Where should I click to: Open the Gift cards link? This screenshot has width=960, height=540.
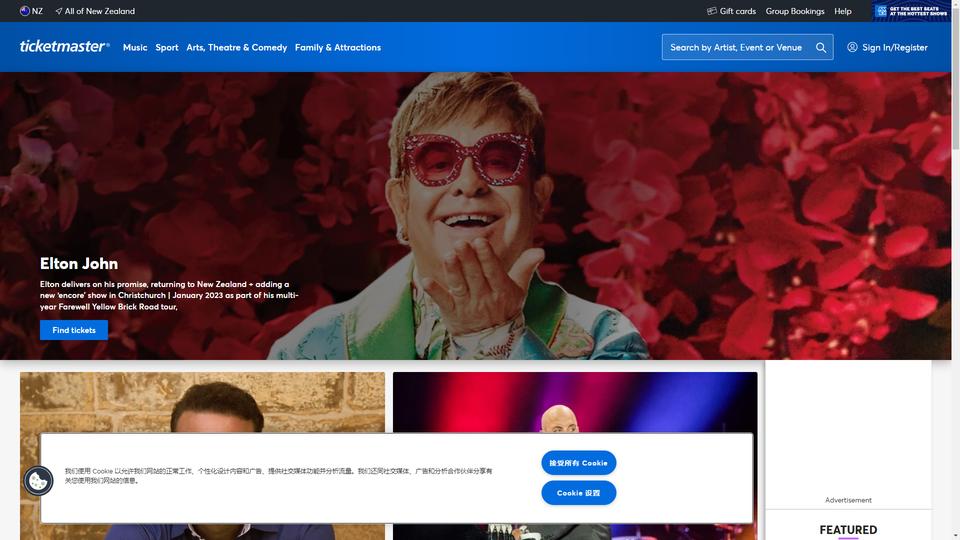(x=732, y=11)
